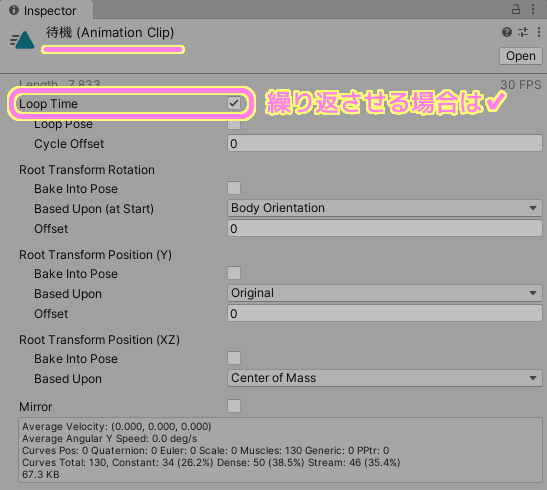Click the Root Transform Rotation Offset field
This screenshot has width=547, height=490.
pyautogui.click(x=385, y=228)
